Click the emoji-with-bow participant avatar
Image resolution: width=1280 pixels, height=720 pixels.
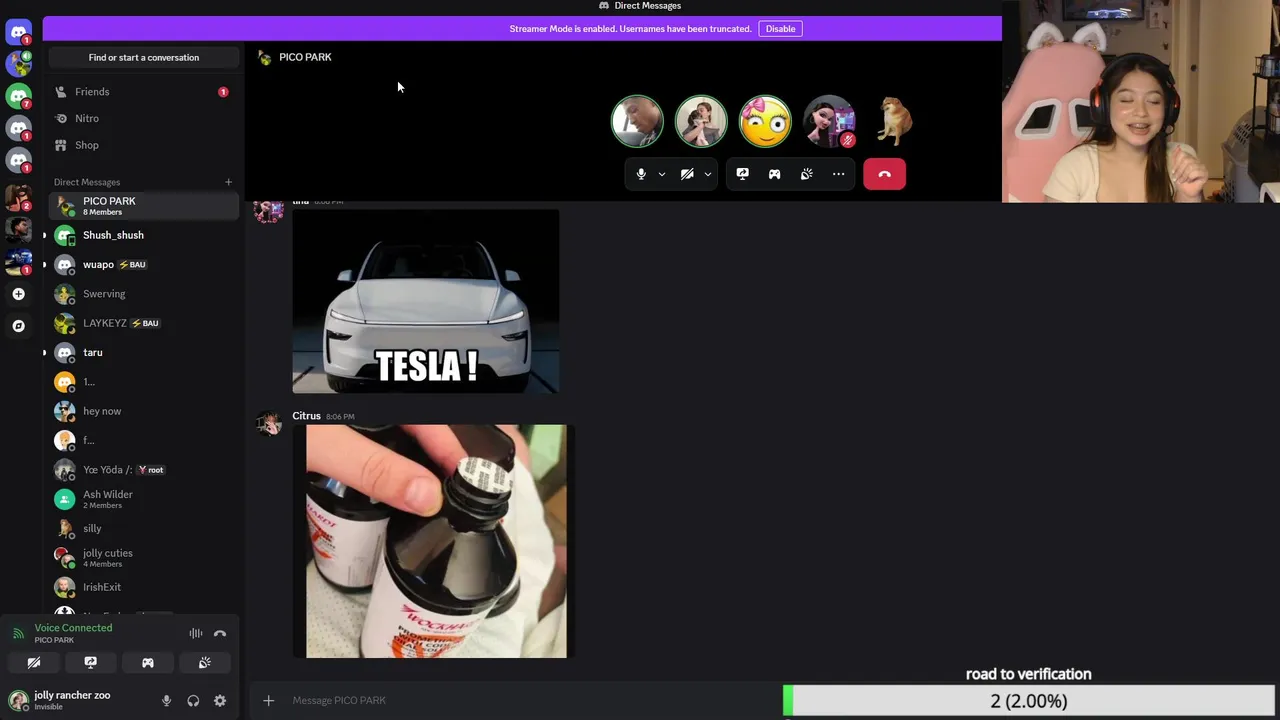coord(765,121)
